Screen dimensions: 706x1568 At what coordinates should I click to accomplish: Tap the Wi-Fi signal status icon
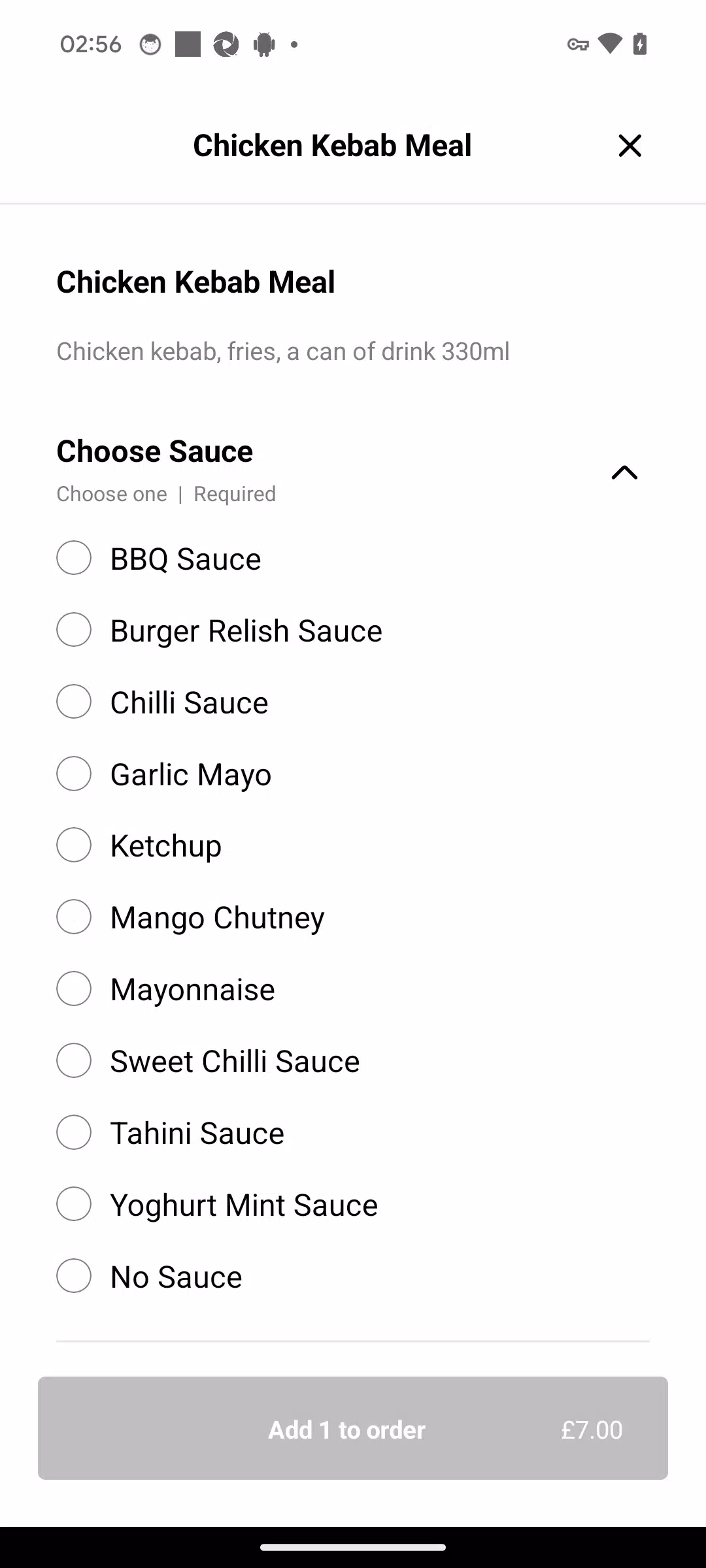(610, 44)
